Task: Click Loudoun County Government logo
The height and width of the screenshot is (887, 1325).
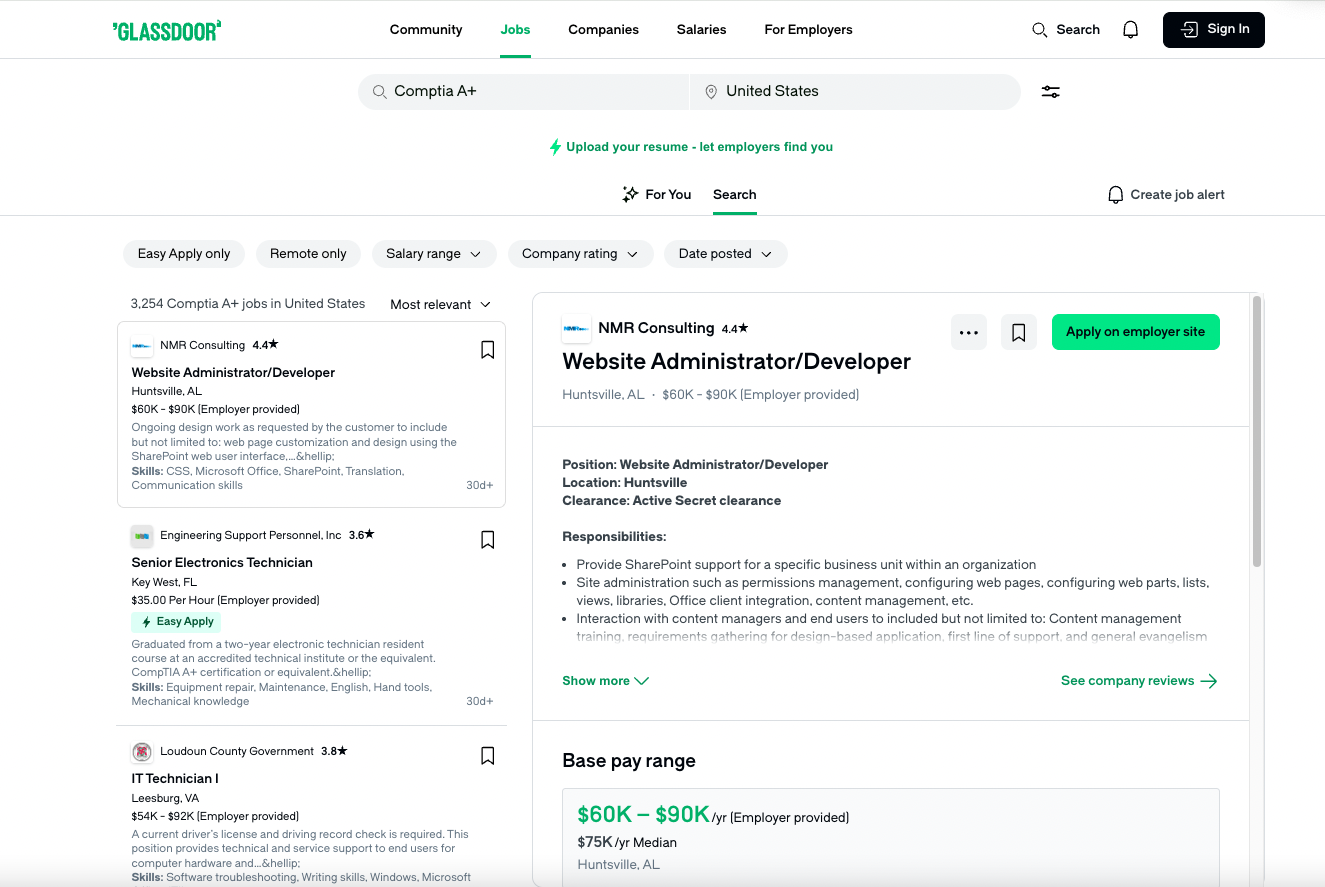Action: [x=142, y=752]
